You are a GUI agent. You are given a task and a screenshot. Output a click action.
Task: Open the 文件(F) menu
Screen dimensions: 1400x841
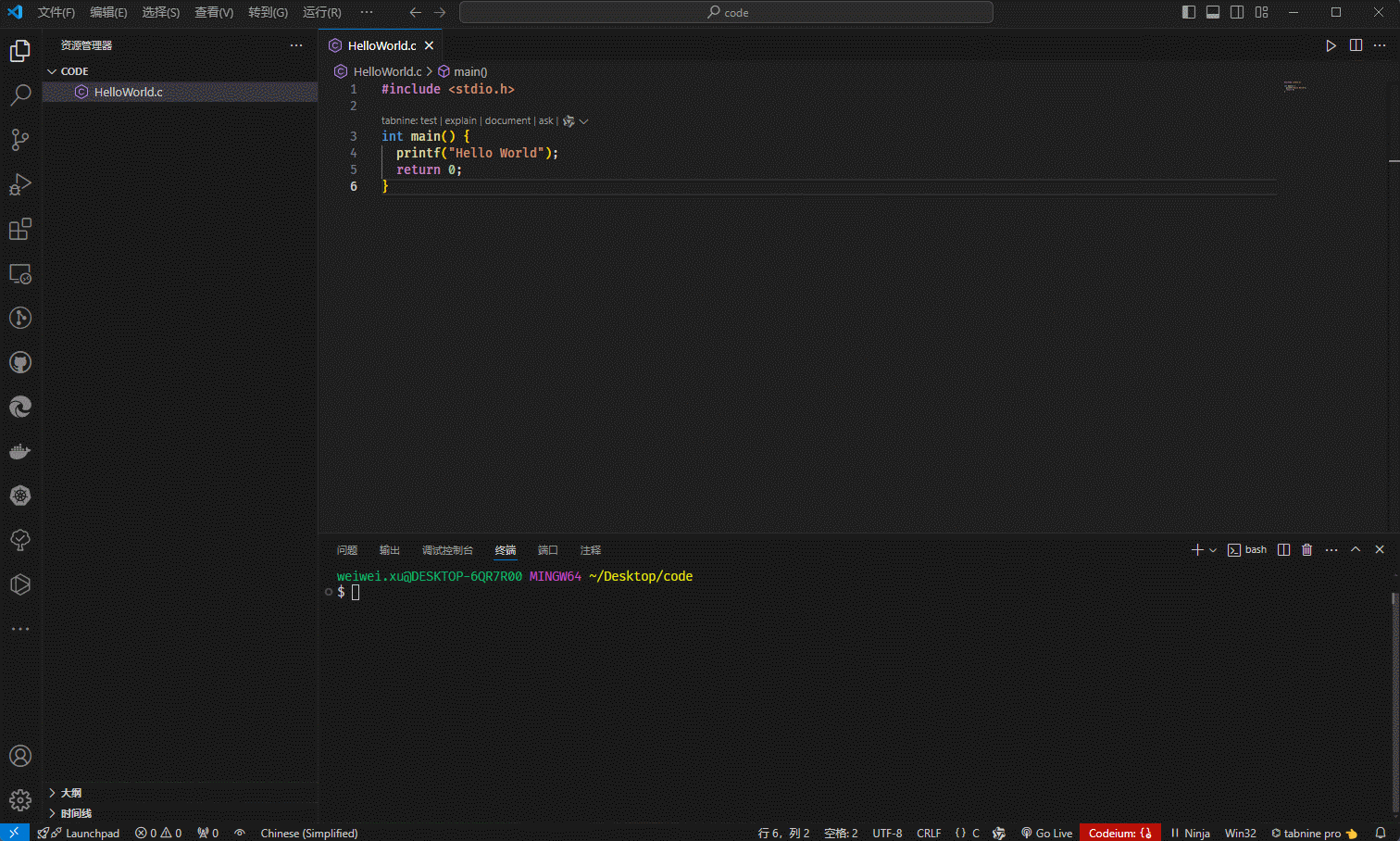click(56, 12)
